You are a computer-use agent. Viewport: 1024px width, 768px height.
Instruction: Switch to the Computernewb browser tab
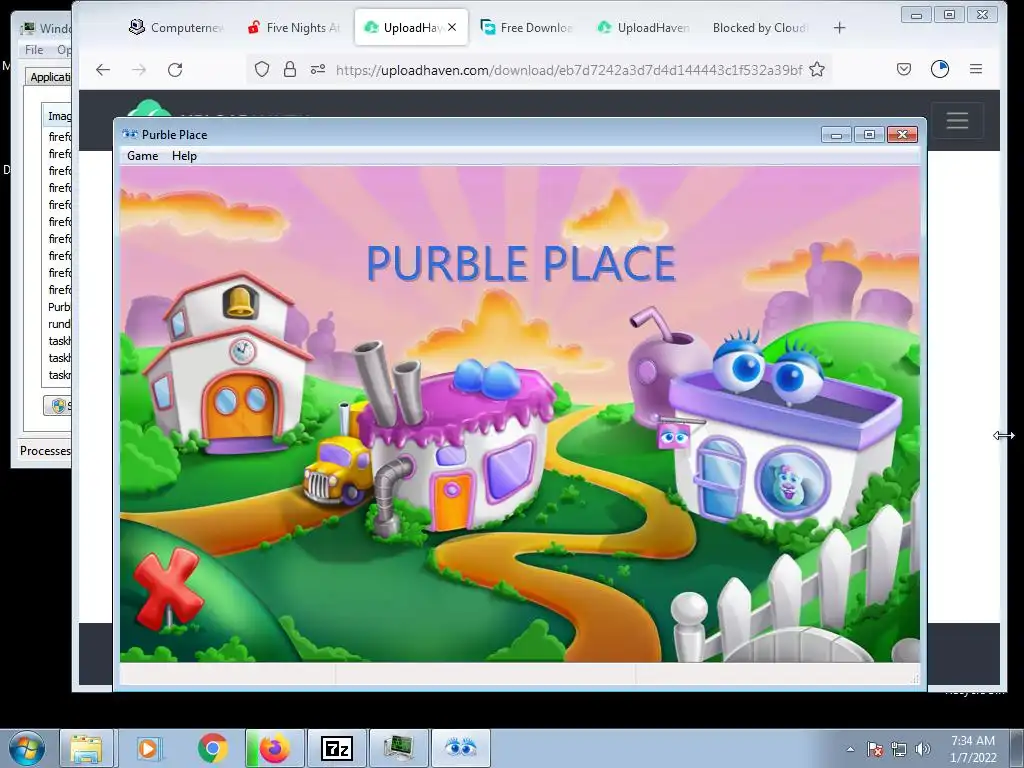176,27
